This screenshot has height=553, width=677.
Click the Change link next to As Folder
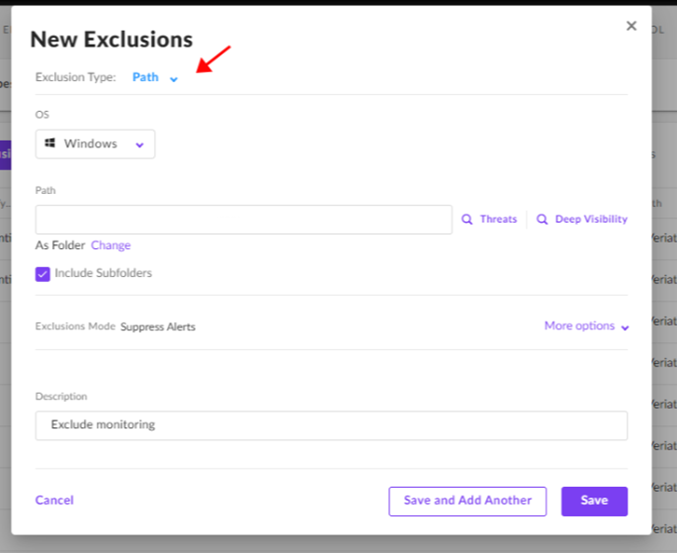(111, 245)
